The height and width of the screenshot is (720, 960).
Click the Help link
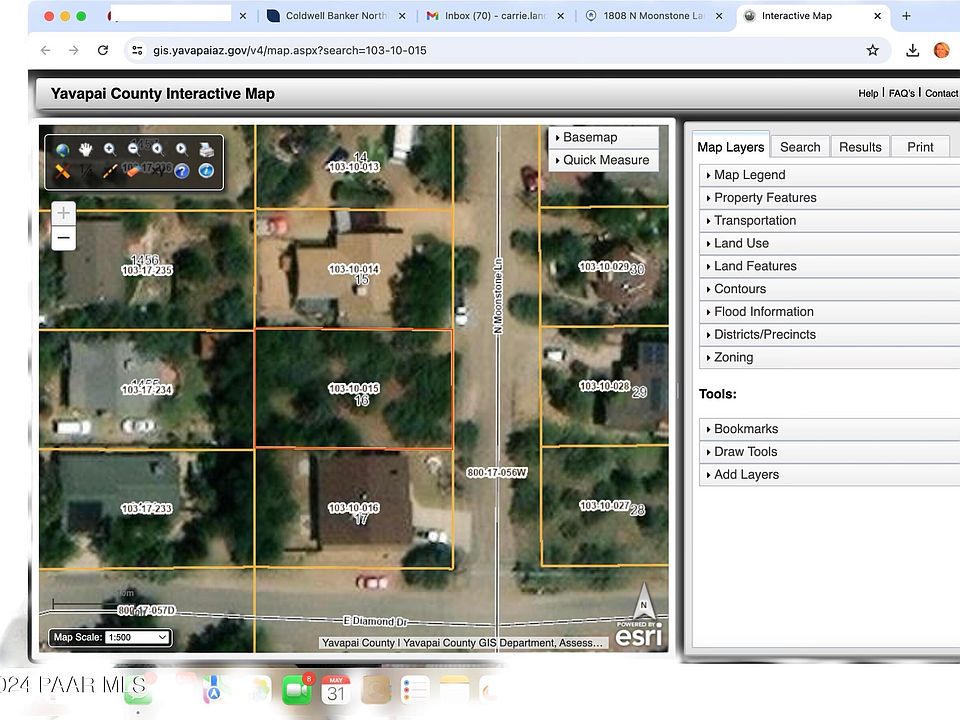tap(868, 93)
